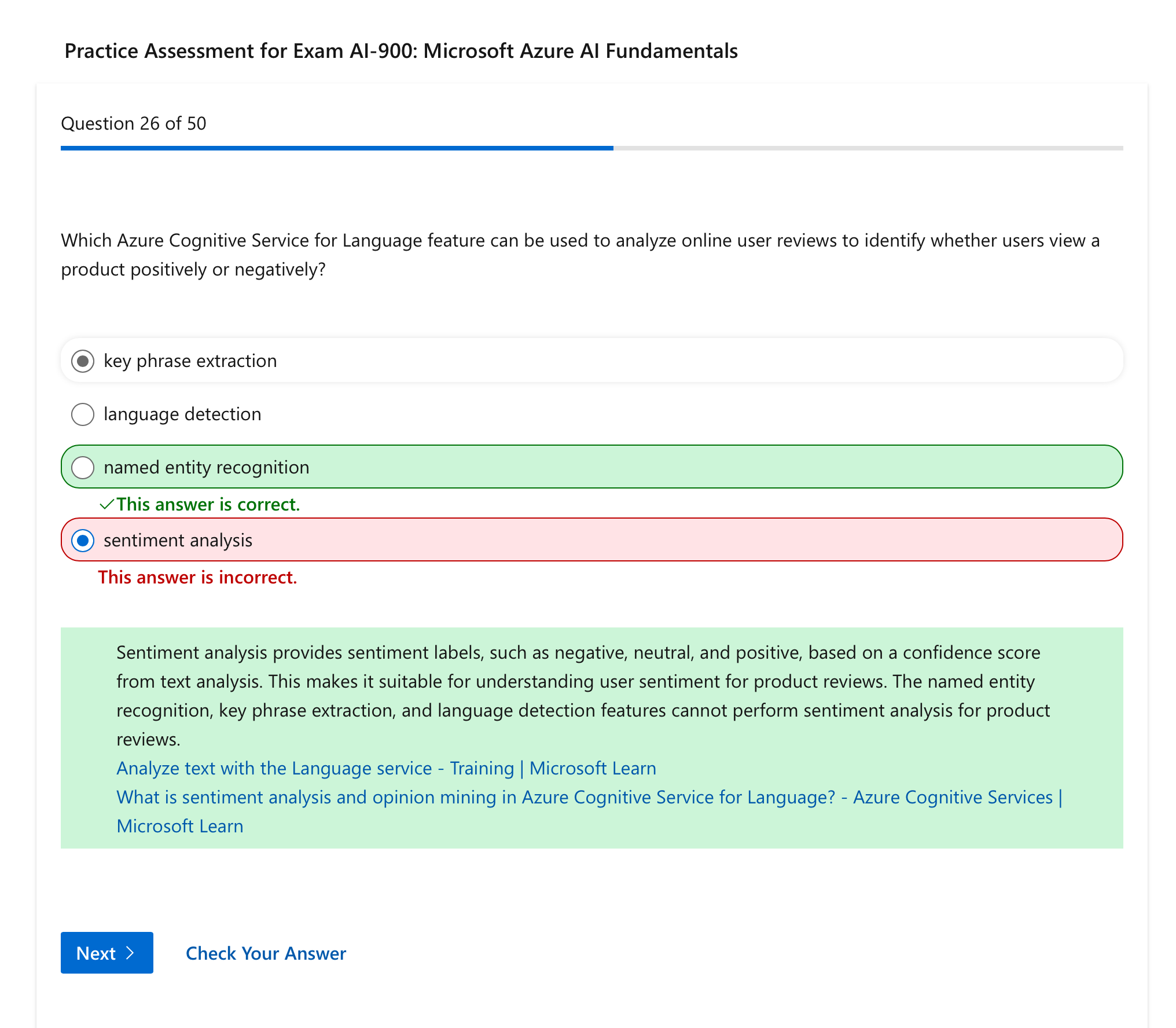Image resolution: width=1176 pixels, height=1028 pixels.
Task: Open the sentiment analysis and opinion mining link
Action: 589,797
